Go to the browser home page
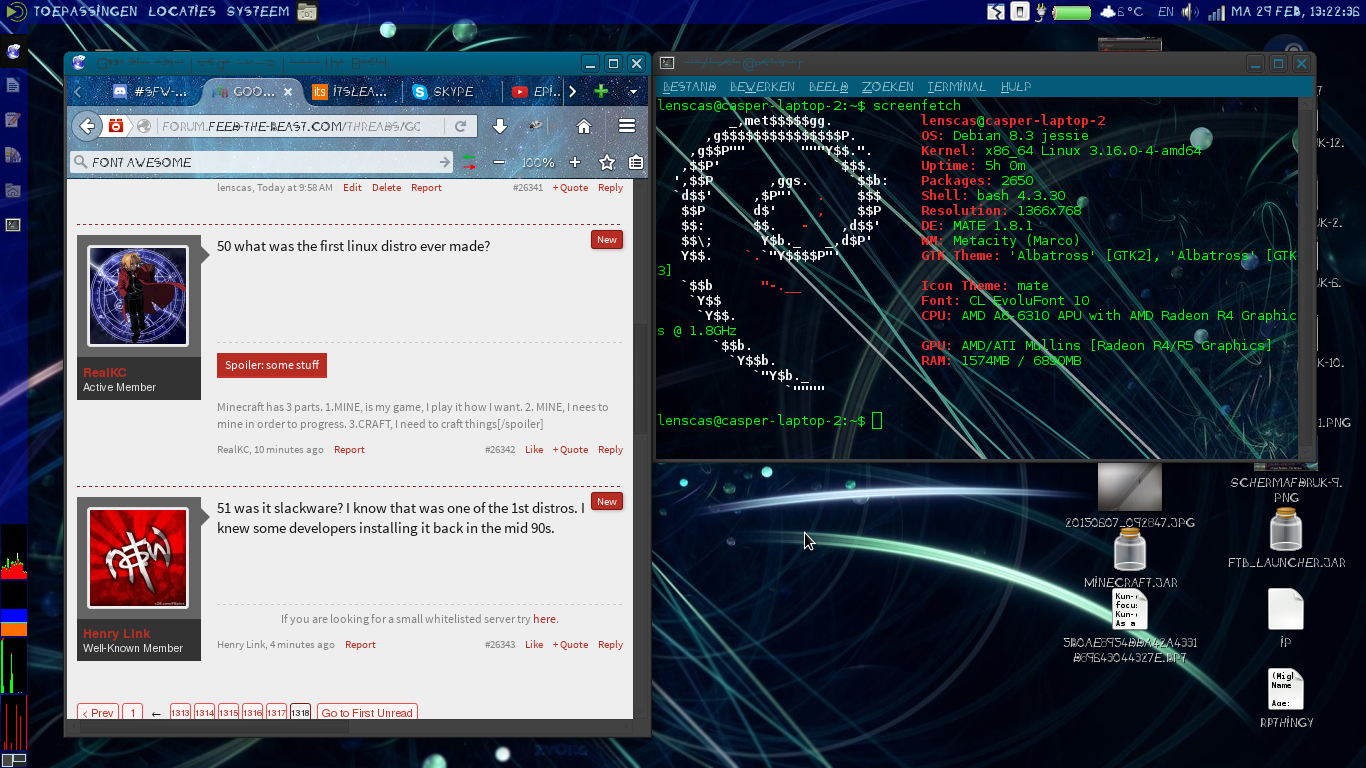1366x768 pixels. tap(584, 126)
